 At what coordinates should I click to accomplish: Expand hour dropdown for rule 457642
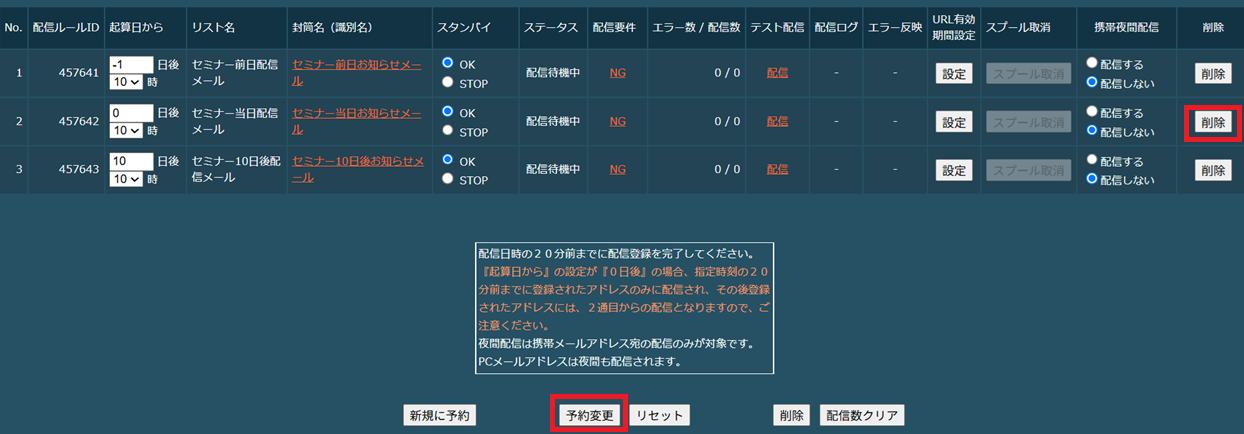tap(126, 130)
